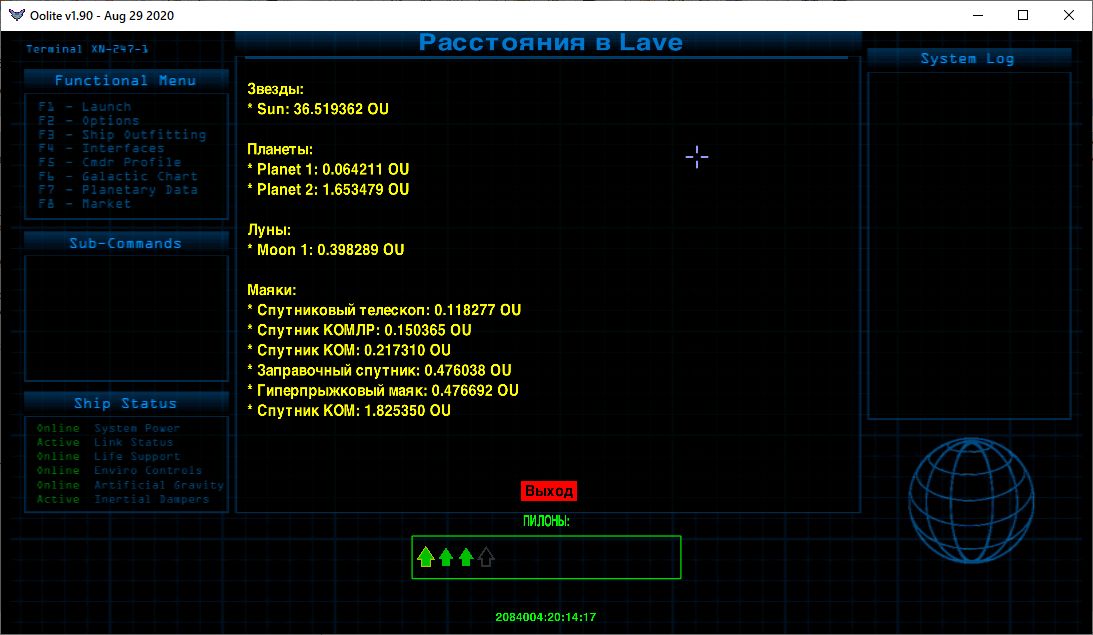Click the red Выход exit button
The width and height of the screenshot is (1093, 635).
pyautogui.click(x=548, y=491)
